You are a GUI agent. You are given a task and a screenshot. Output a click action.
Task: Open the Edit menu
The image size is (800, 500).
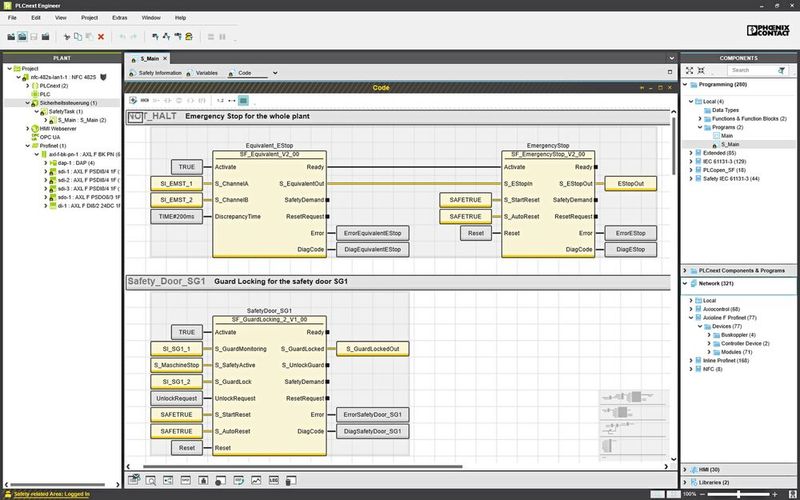pyautogui.click(x=36, y=18)
